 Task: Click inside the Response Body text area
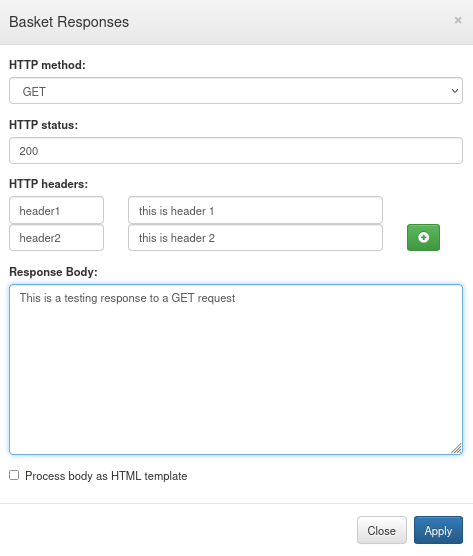pos(236,369)
